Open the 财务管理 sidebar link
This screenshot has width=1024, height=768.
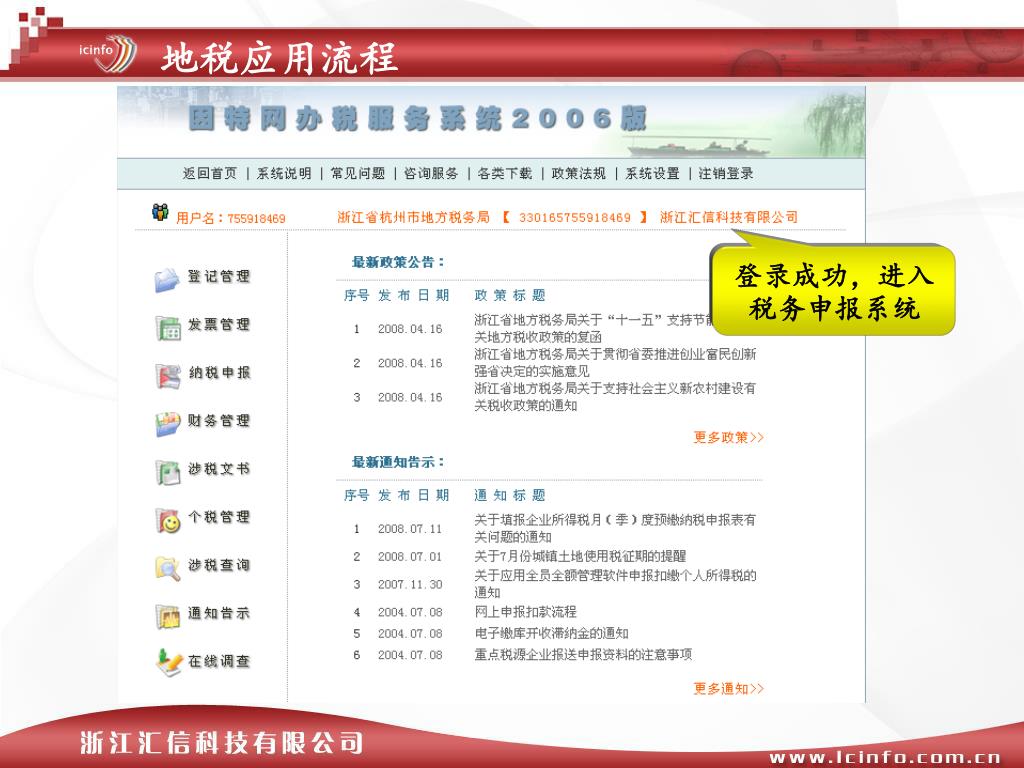[x=219, y=421]
